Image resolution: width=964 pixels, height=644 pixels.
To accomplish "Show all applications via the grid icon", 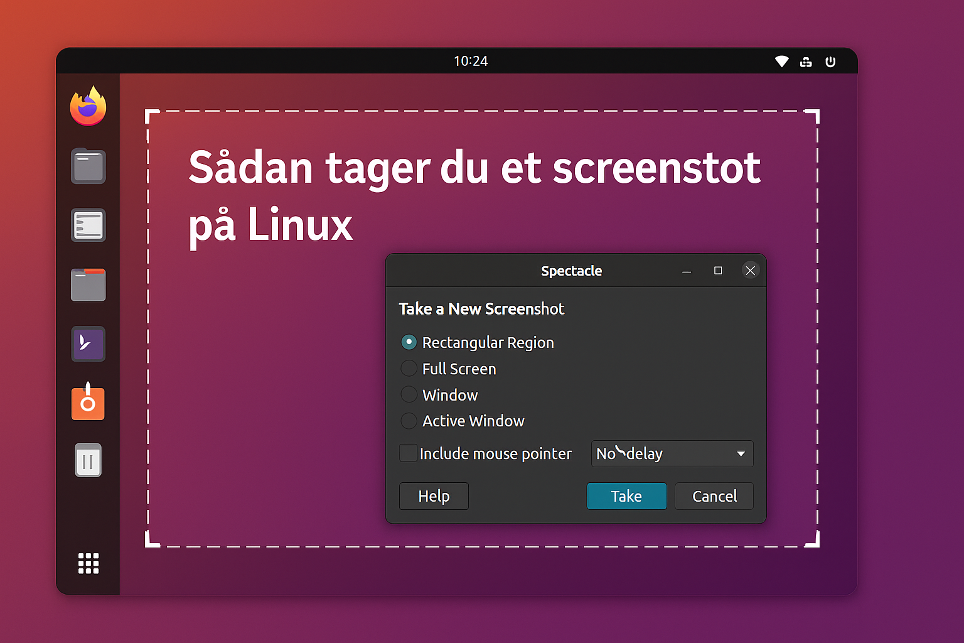I will tap(88, 563).
